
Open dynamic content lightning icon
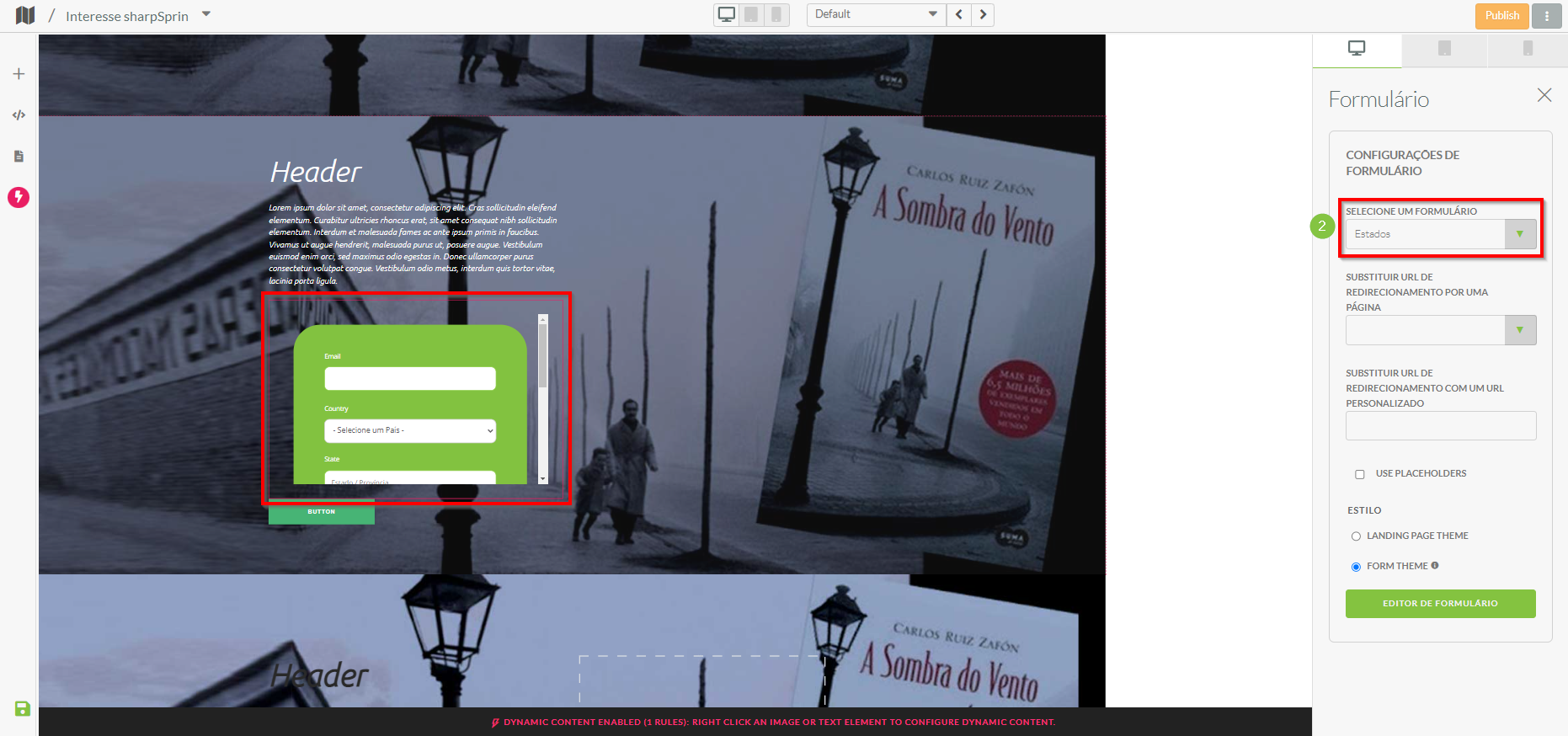pyautogui.click(x=19, y=197)
